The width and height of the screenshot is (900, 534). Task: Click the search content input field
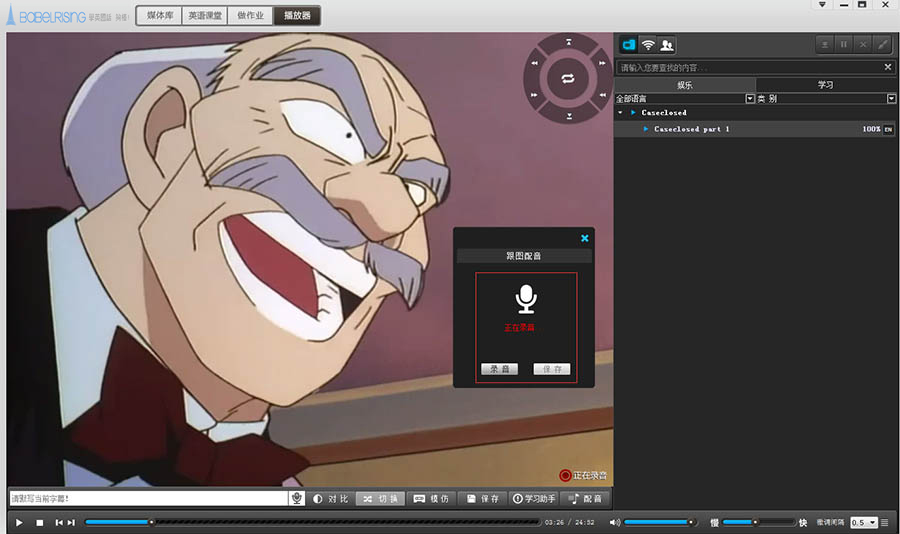click(x=751, y=68)
